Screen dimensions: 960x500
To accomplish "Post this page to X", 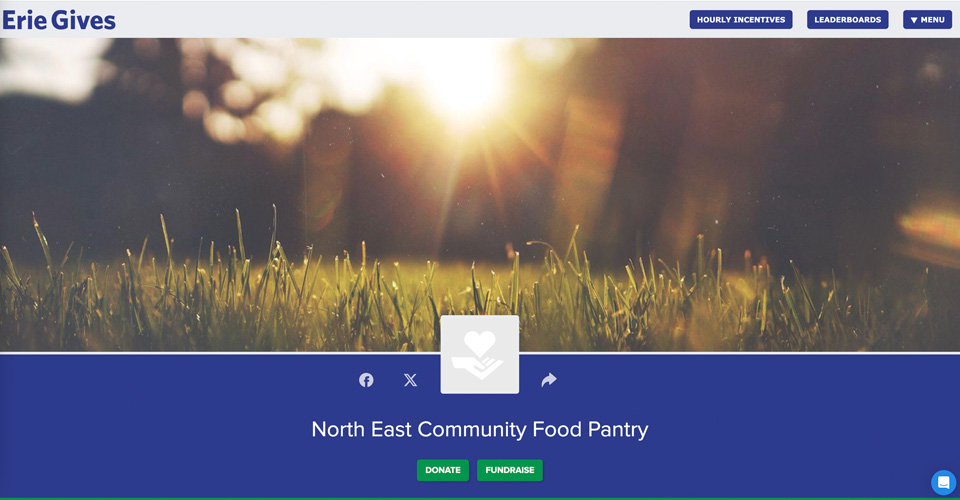I will click(410, 380).
